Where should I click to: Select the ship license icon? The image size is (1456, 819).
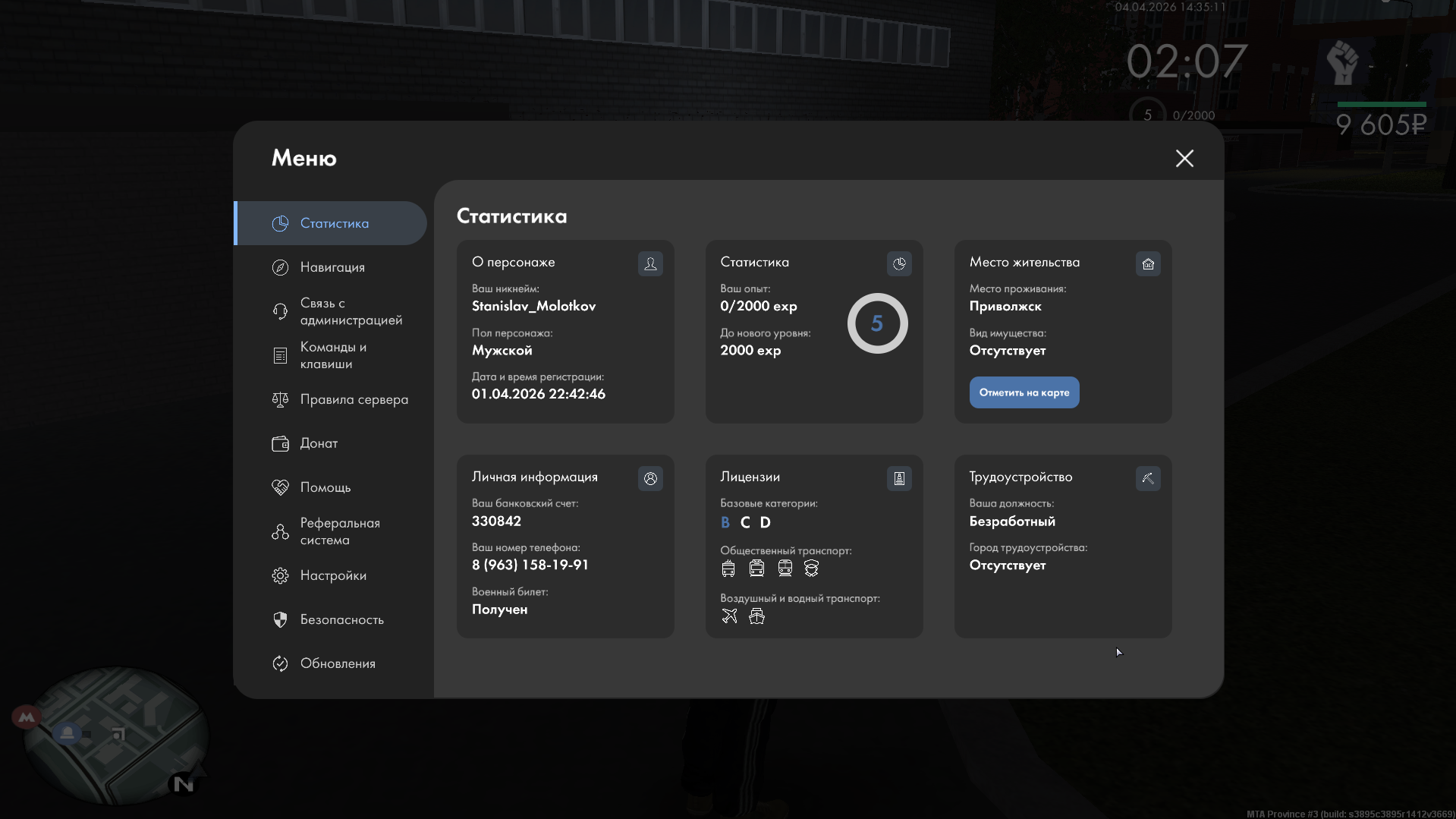point(756,616)
